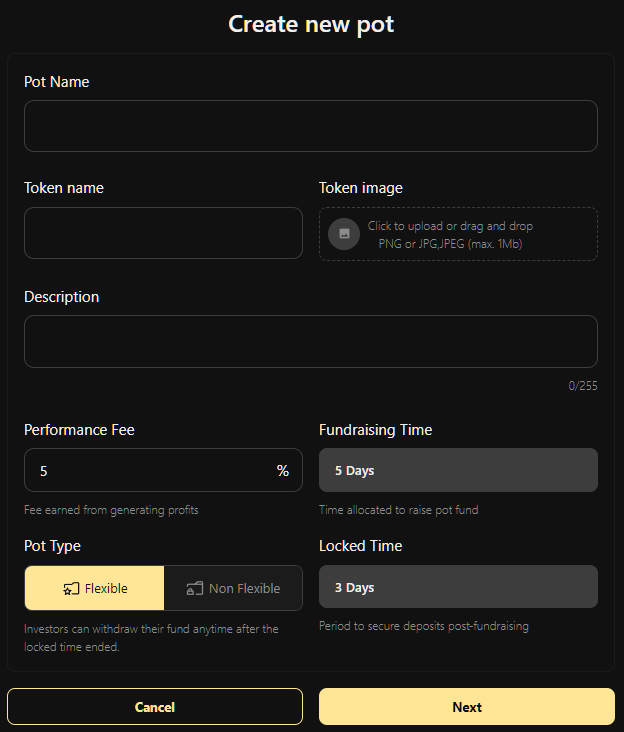Click the Performance Fee value field
624x732 pixels.
click(x=150, y=471)
